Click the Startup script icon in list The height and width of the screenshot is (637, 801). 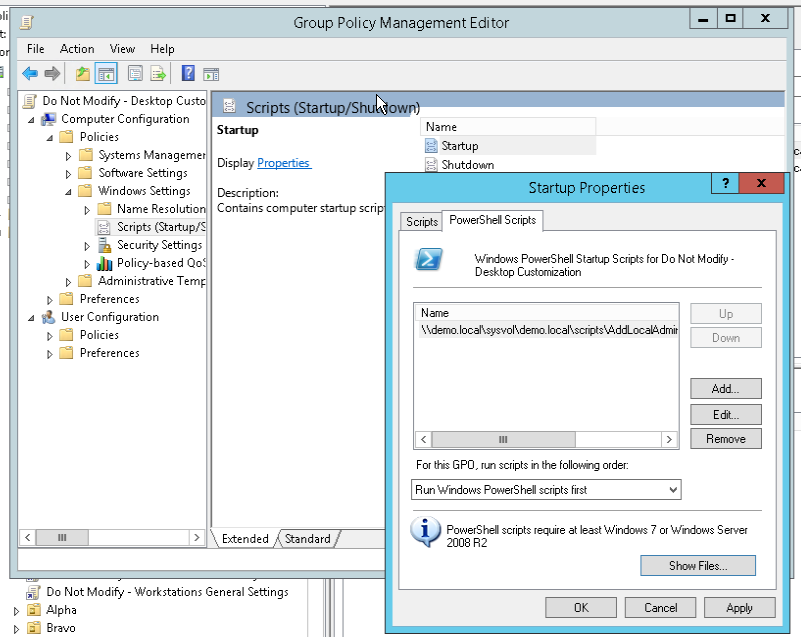click(x=431, y=146)
